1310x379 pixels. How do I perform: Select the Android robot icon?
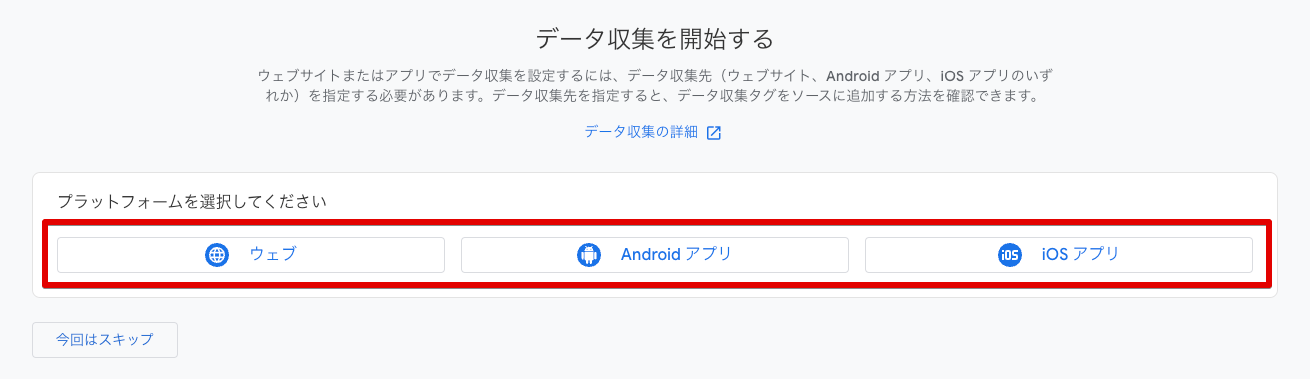pyautogui.click(x=589, y=255)
